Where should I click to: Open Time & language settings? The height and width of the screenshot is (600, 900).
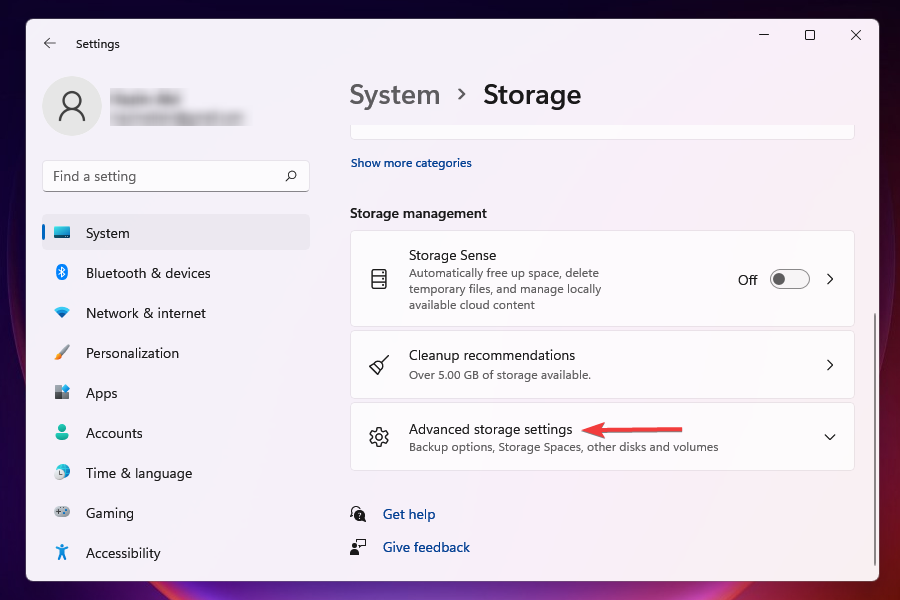(x=176, y=473)
